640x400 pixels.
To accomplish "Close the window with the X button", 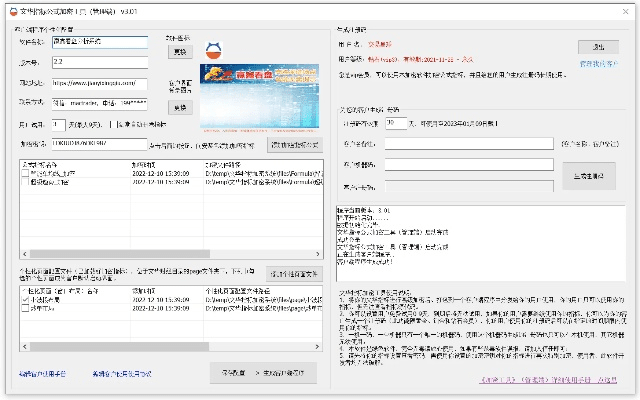I will 625,11.
